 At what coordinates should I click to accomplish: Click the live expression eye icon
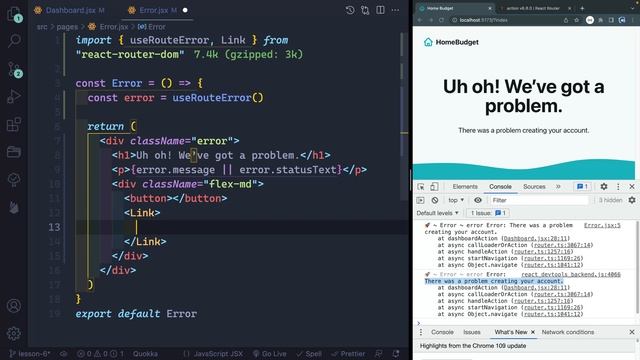(478, 200)
